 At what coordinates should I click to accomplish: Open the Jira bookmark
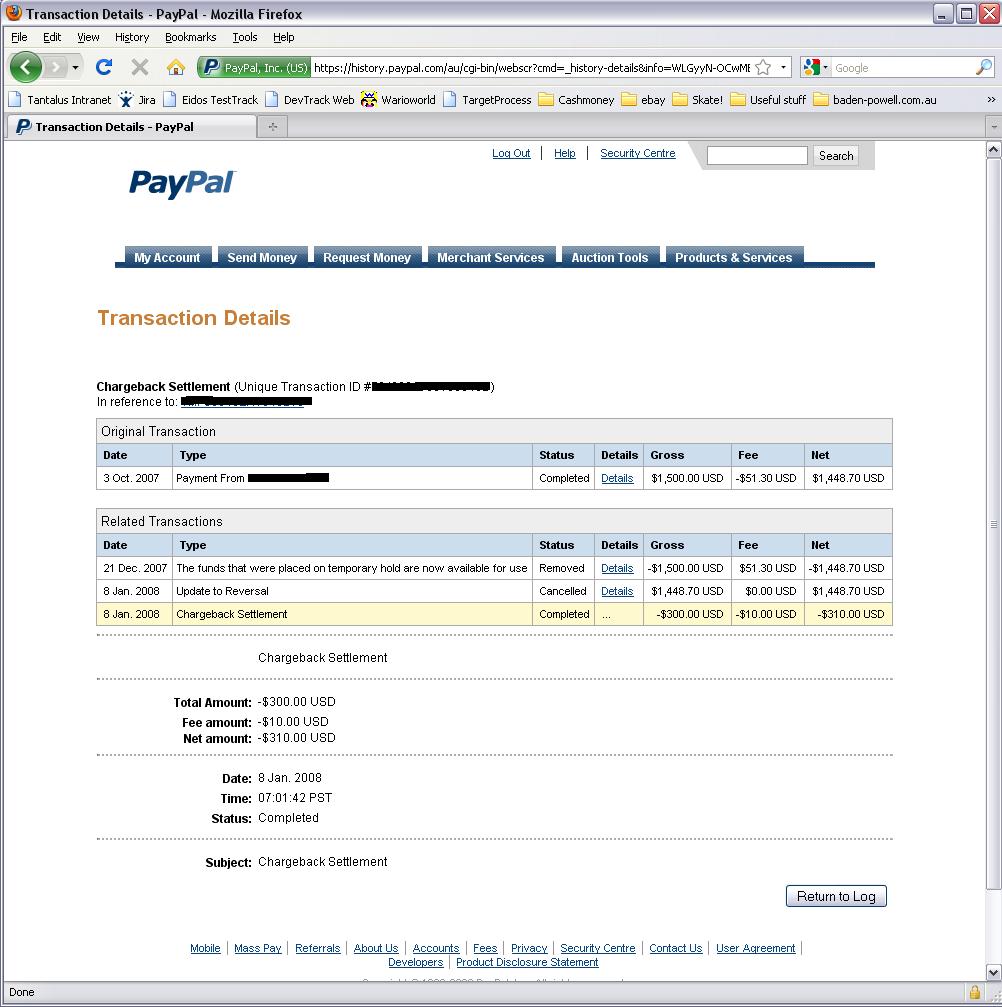tap(137, 100)
